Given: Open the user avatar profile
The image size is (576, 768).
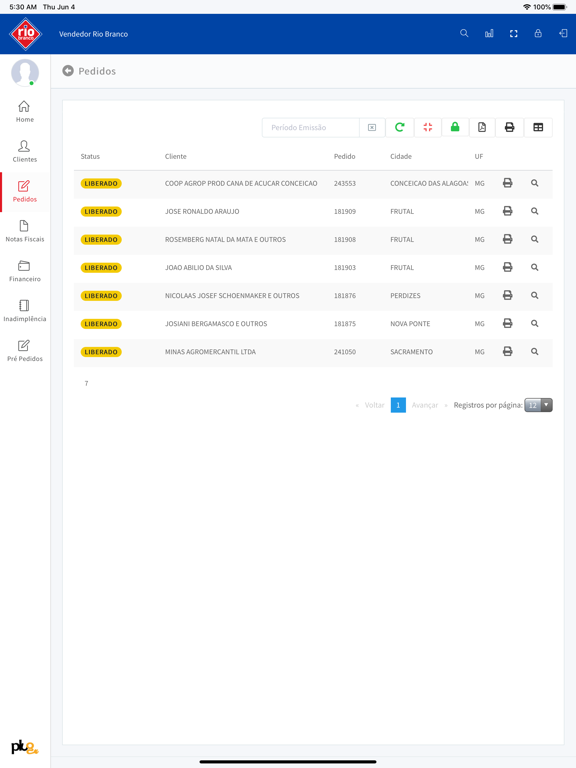Looking at the screenshot, I should [25, 72].
